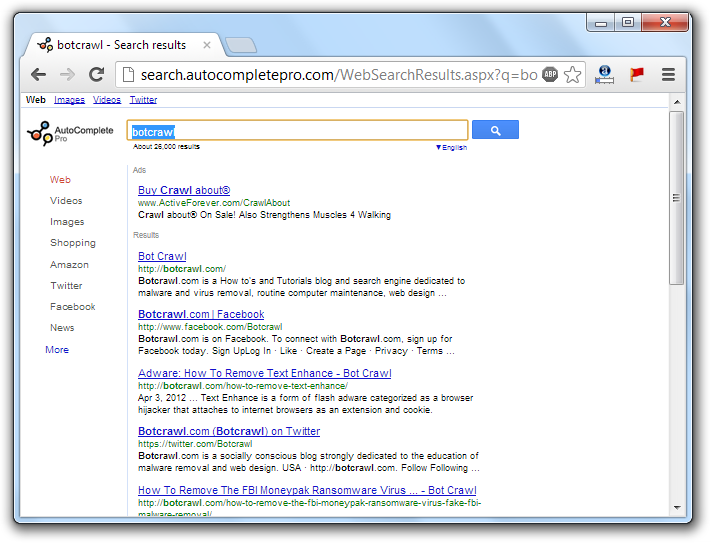Screen dimensions: 711x543
Task: Select Images in the left sidebar
Action: 67,222
